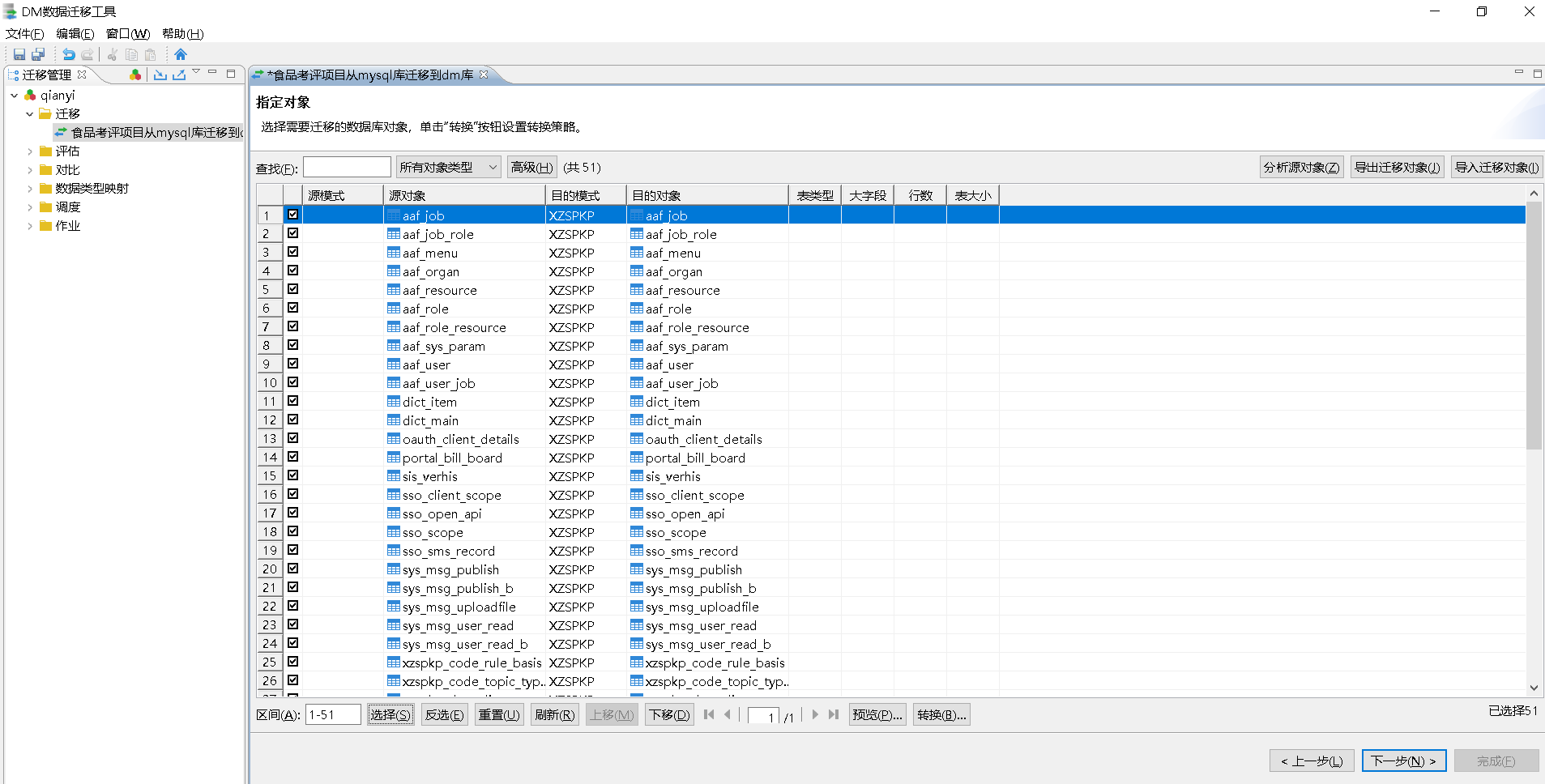Toggle checkbox of sys_msg_publish_b row 21
This screenshot has height=784, width=1545.
(x=292, y=587)
